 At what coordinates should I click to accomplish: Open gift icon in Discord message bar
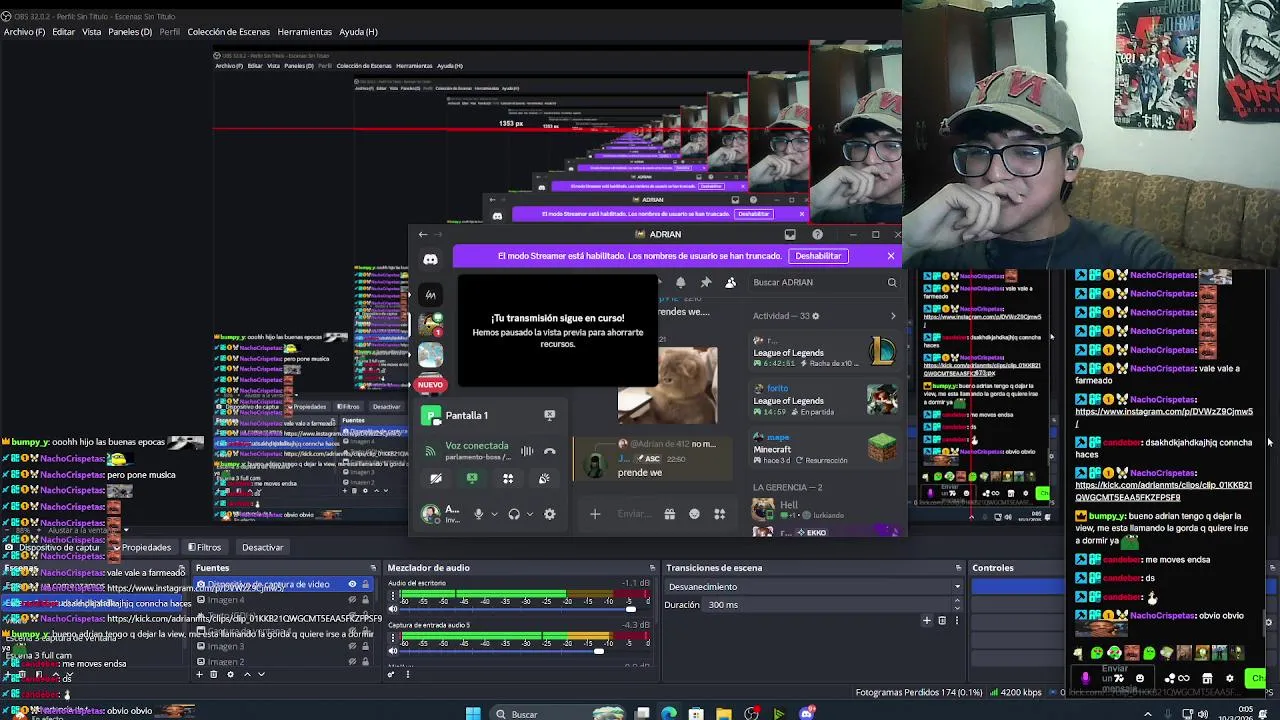(x=669, y=514)
